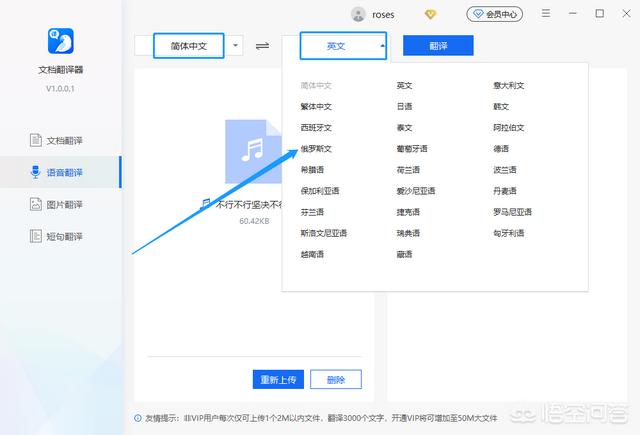Select the 语音翻译 microphone icon

(x=35, y=172)
